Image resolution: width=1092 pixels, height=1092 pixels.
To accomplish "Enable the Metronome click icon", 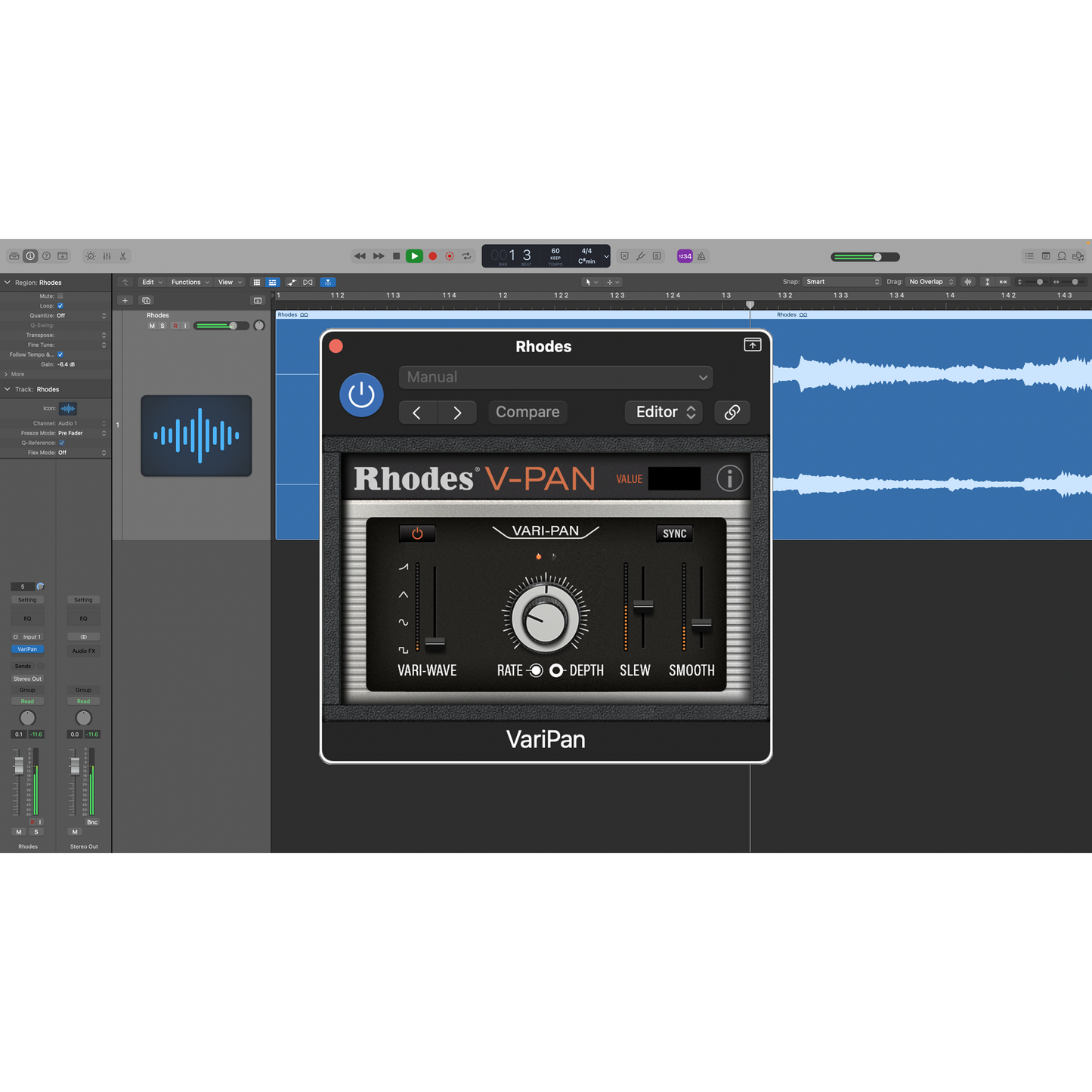I will point(701,256).
